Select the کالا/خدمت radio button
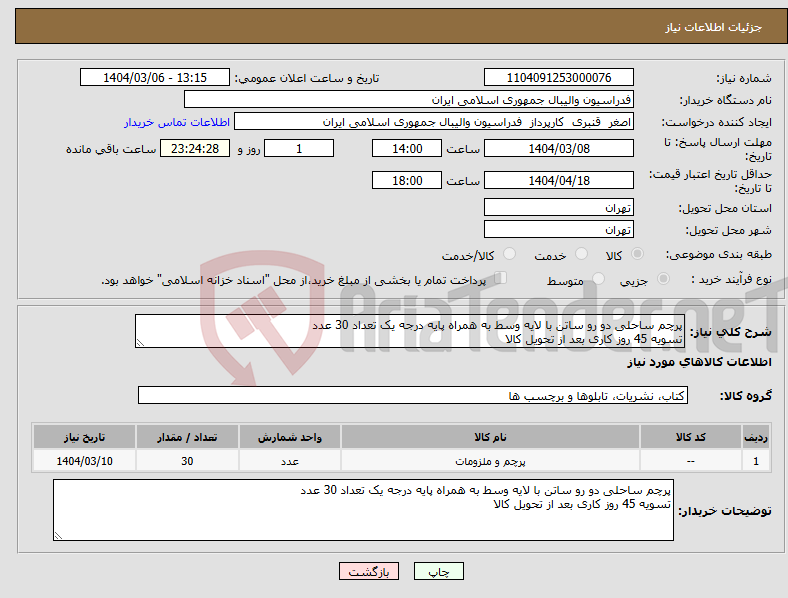The width and height of the screenshot is (788, 598). tap(509, 254)
